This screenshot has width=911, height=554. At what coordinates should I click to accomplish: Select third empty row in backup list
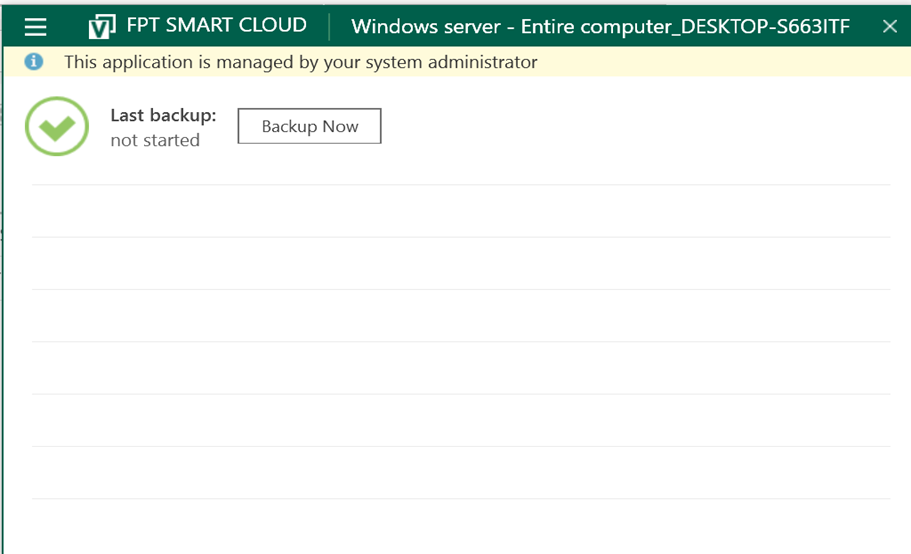tap(460, 315)
